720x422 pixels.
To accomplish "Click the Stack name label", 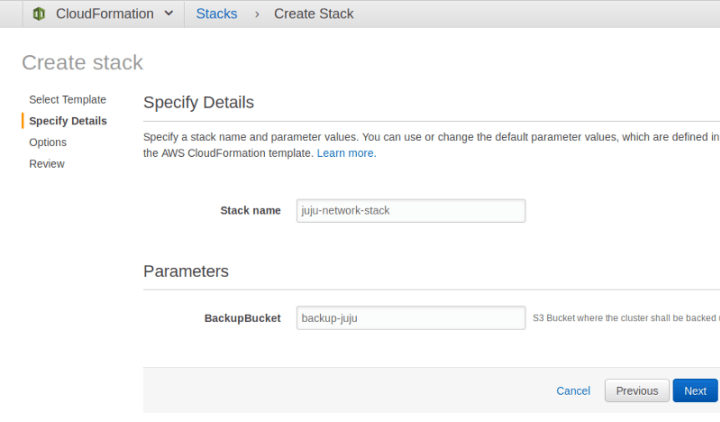I will point(250,211).
